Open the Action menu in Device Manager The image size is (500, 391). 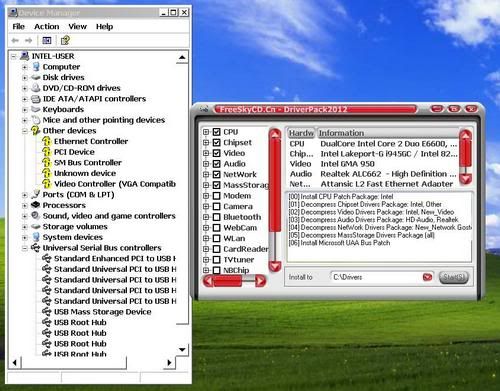47,26
